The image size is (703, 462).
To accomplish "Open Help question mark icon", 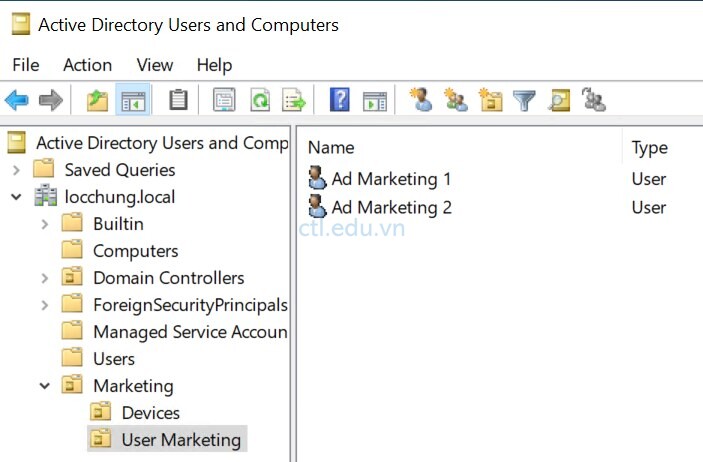I will coord(340,100).
